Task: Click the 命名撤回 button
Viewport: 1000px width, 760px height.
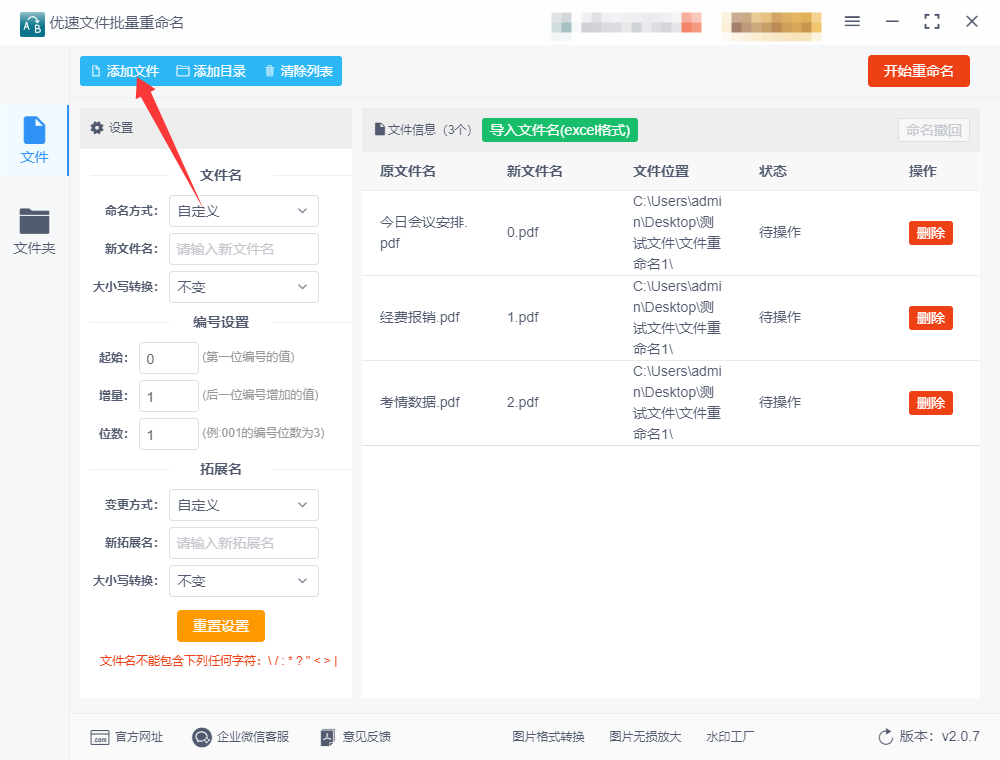Action: tap(934, 130)
